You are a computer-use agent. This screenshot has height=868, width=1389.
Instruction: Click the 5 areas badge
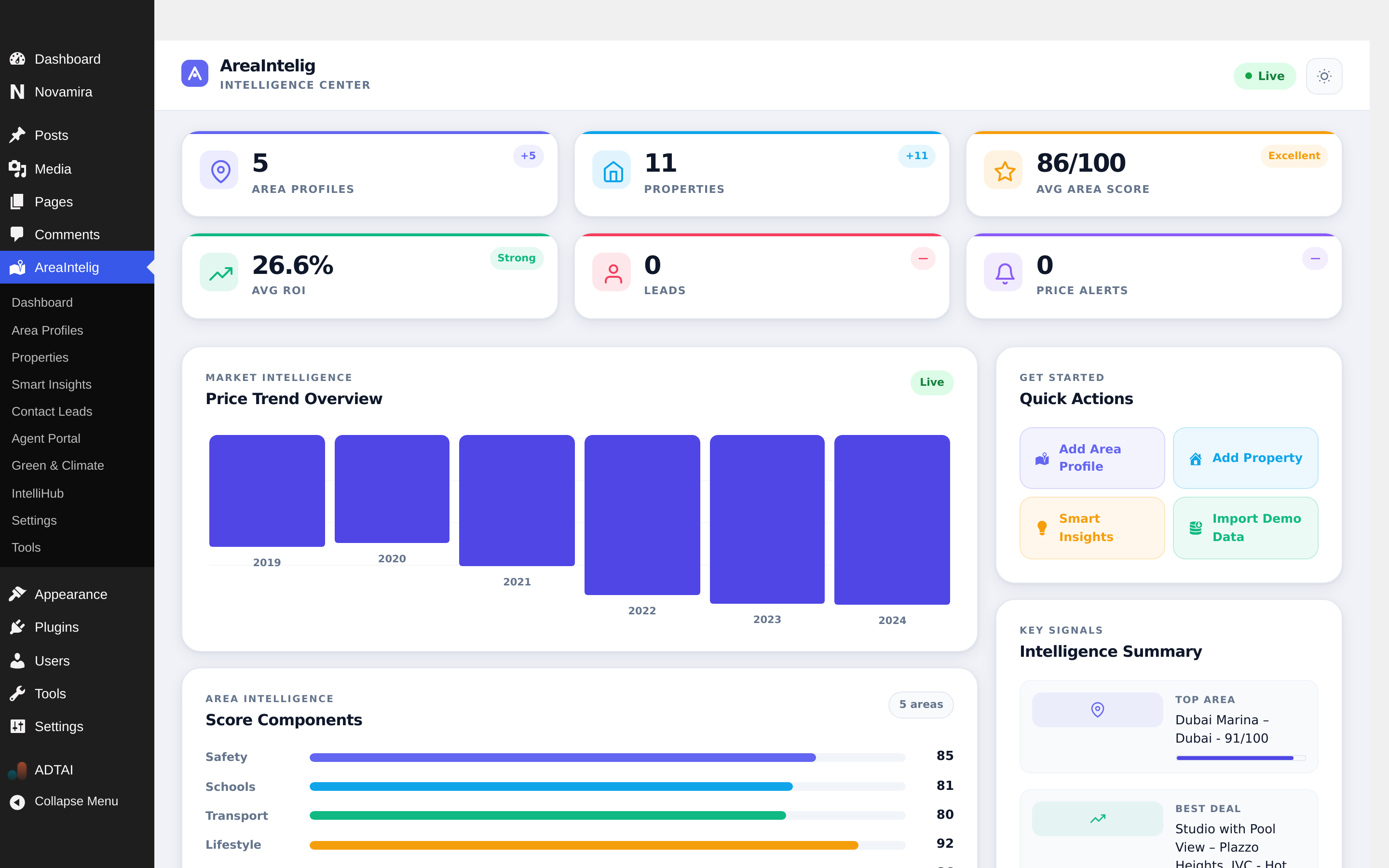pos(921,705)
